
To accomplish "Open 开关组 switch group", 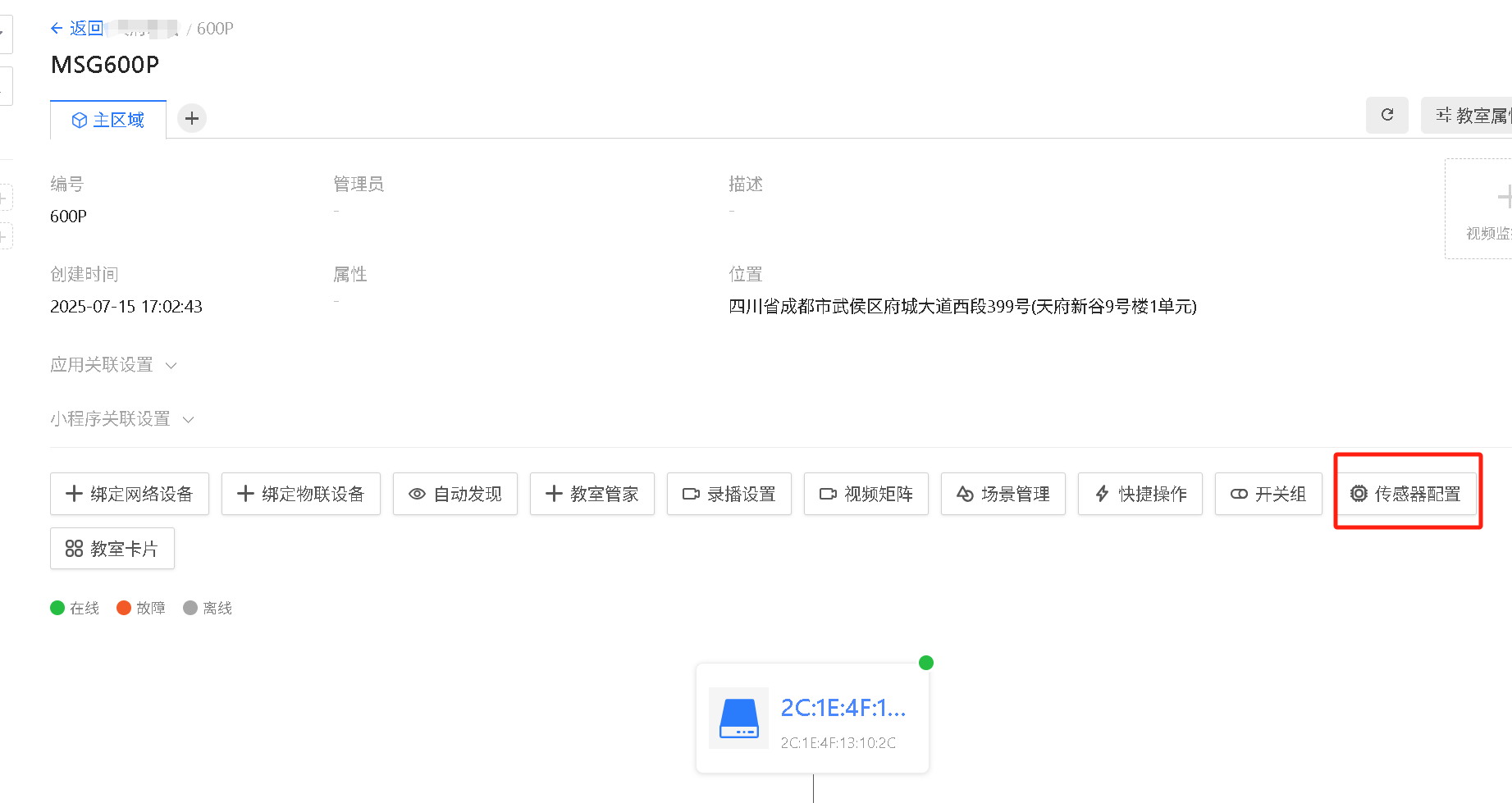I will pyautogui.click(x=1268, y=494).
